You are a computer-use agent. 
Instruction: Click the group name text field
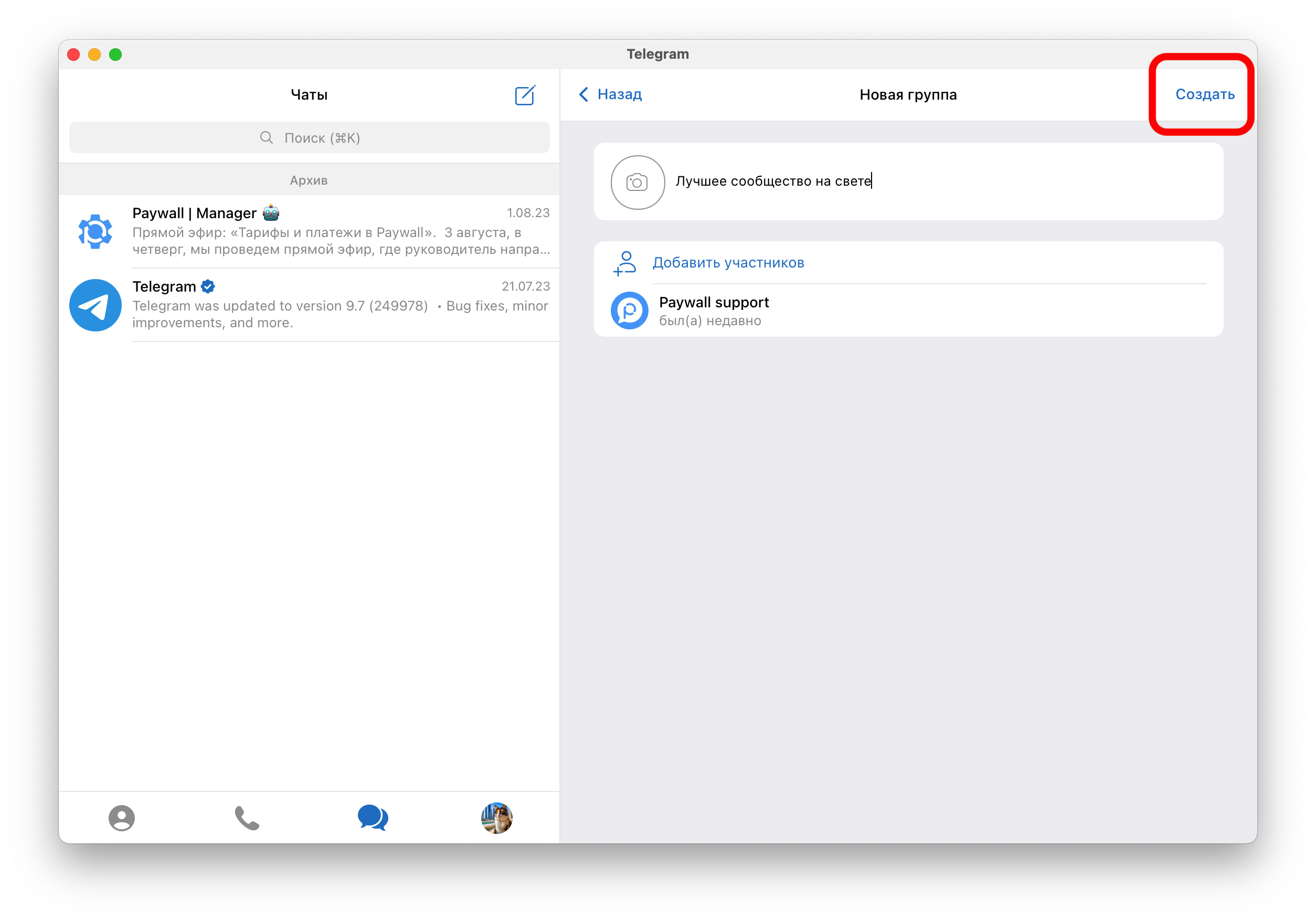tap(940, 181)
